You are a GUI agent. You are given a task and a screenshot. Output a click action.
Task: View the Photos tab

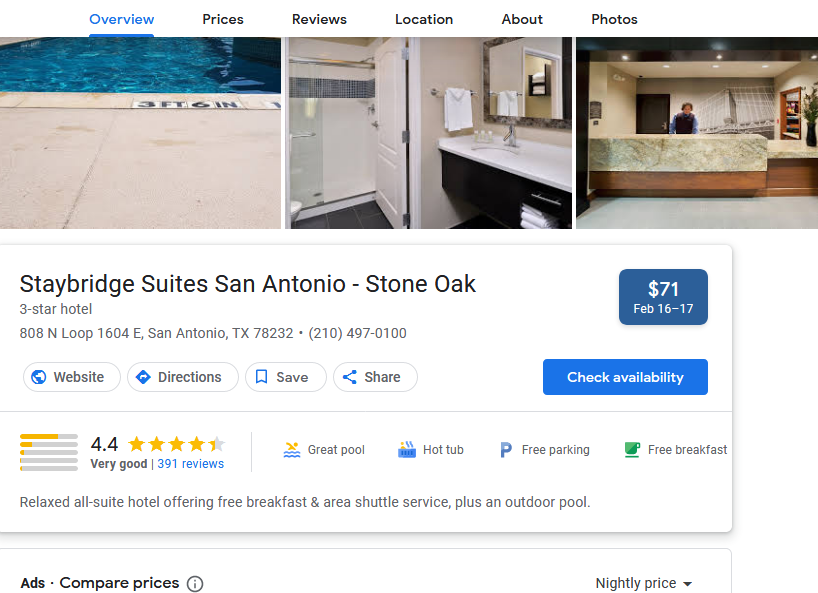tap(614, 19)
